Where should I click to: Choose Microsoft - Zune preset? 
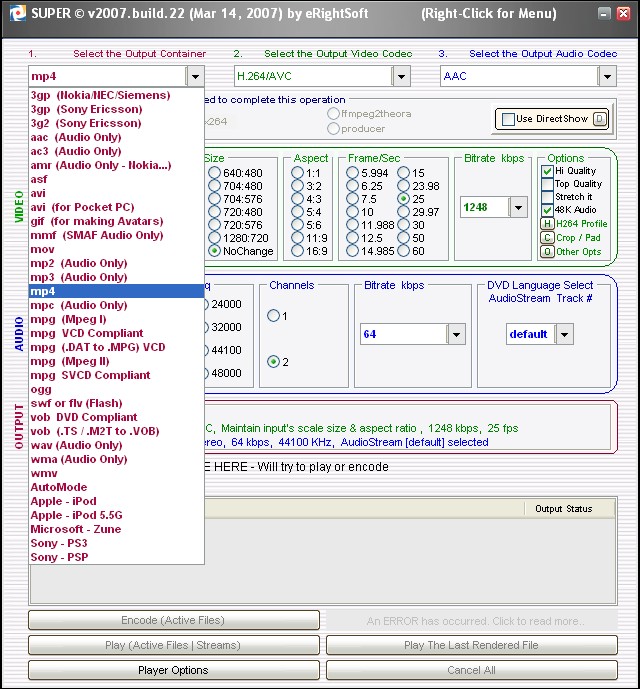(116, 529)
